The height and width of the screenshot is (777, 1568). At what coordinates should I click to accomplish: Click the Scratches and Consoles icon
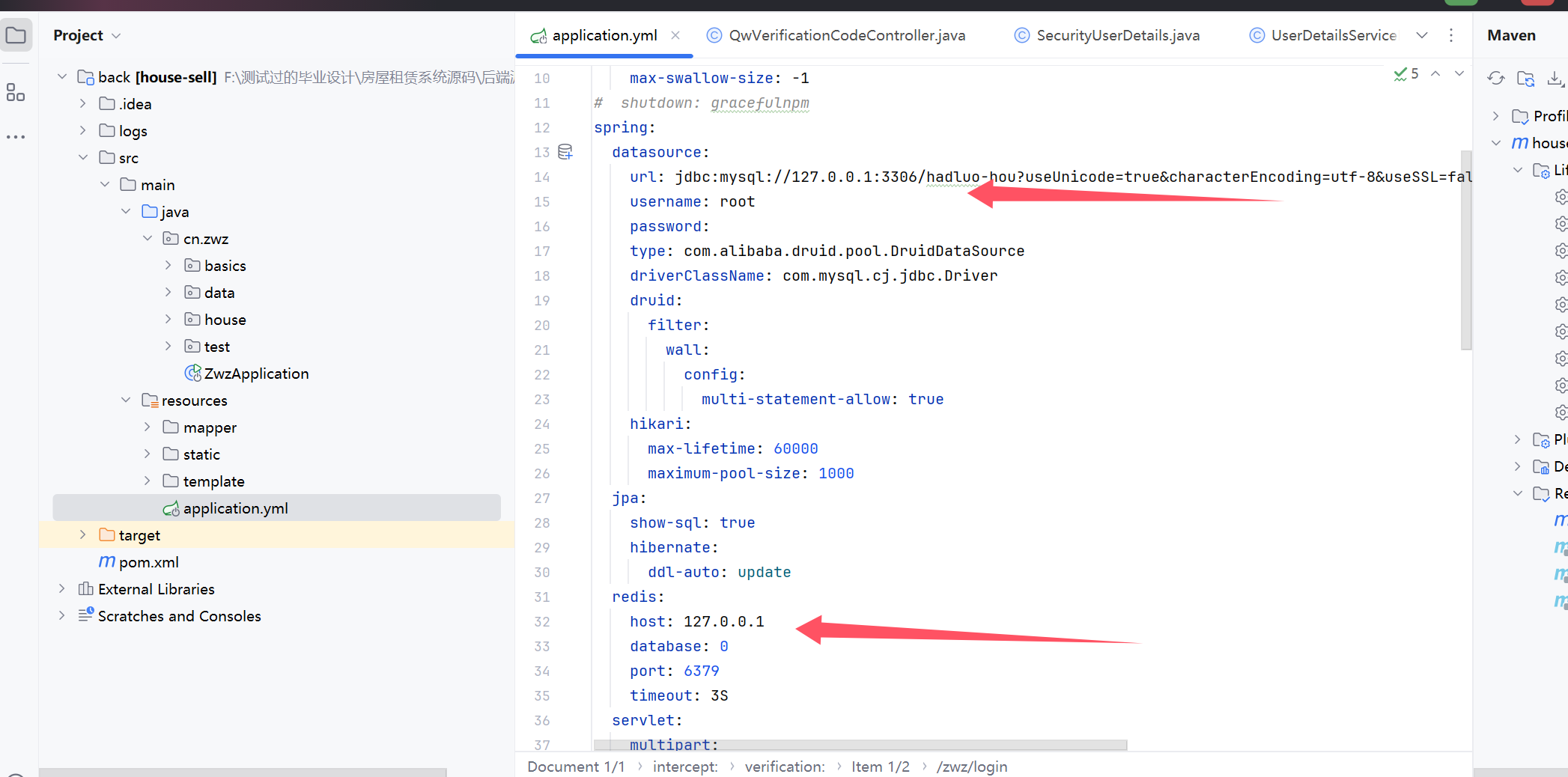(86, 615)
